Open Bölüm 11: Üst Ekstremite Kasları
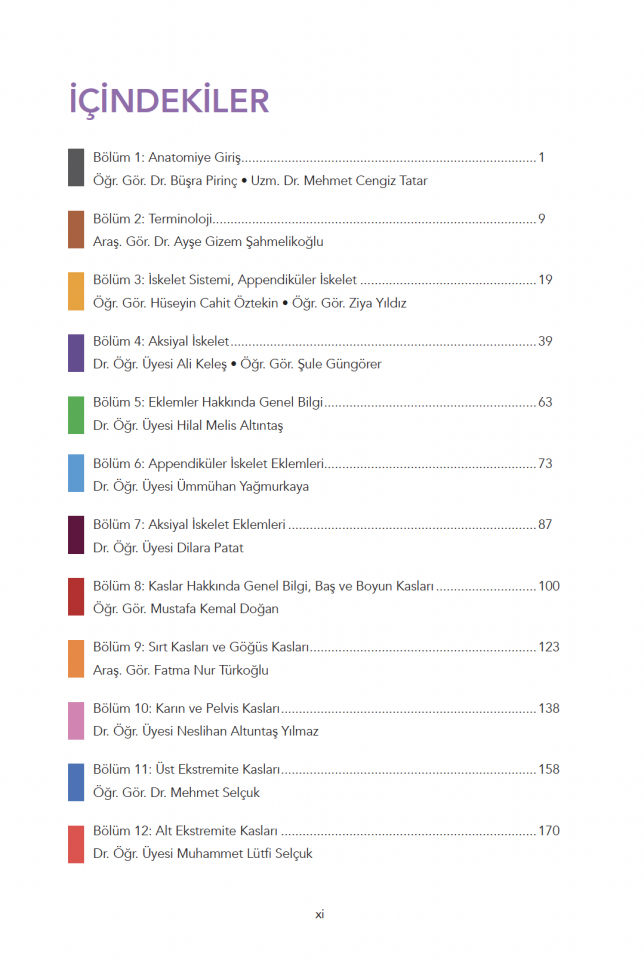 pyautogui.click(x=326, y=770)
